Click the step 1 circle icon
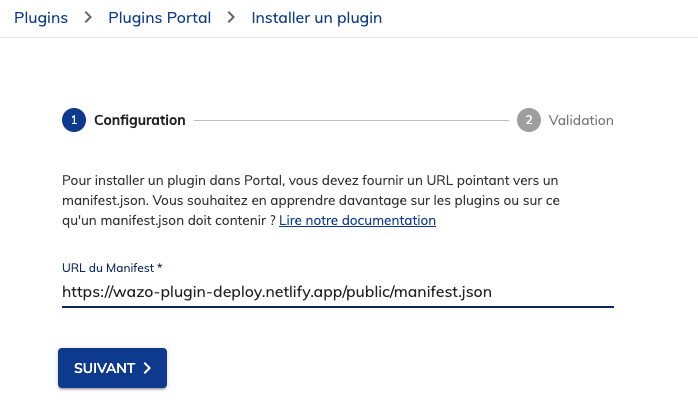The image size is (698, 417). point(74,120)
